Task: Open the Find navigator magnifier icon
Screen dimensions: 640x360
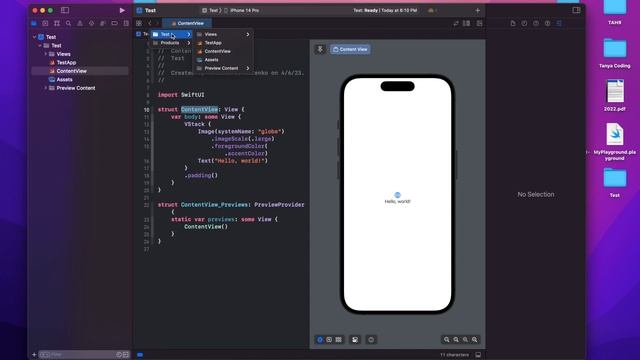Action: (68, 24)
